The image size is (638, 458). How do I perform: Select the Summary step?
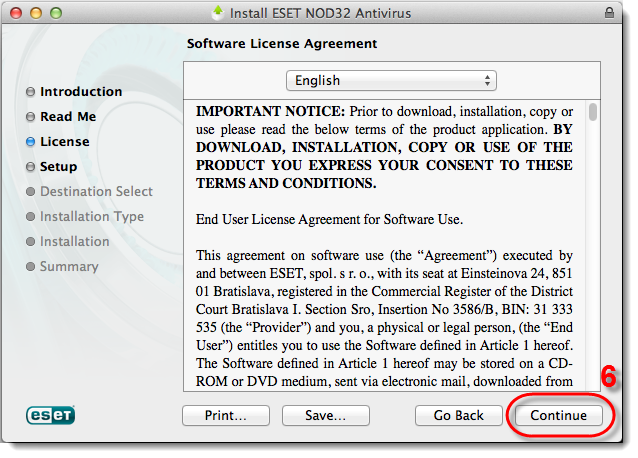(69, 266)
